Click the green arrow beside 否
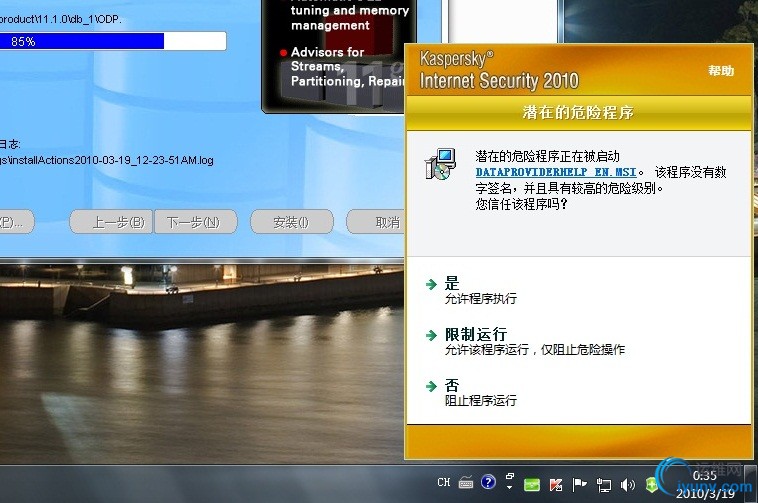 (x=431, y=386)
